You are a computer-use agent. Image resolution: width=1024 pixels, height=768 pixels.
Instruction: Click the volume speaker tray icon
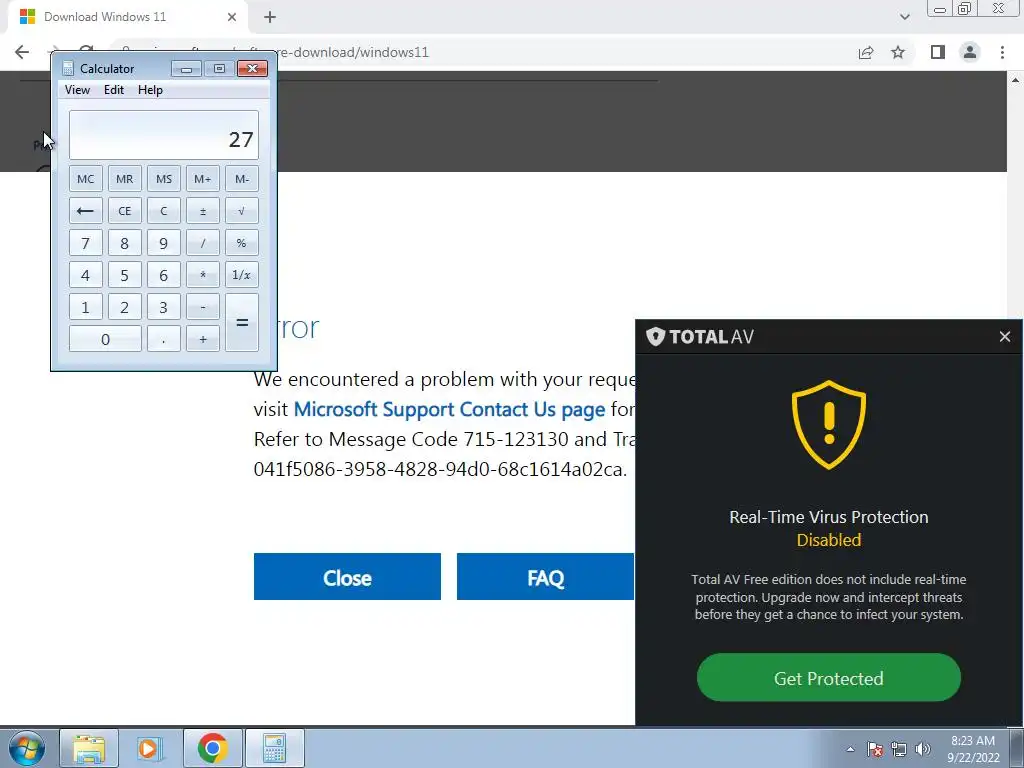[922, 749]
